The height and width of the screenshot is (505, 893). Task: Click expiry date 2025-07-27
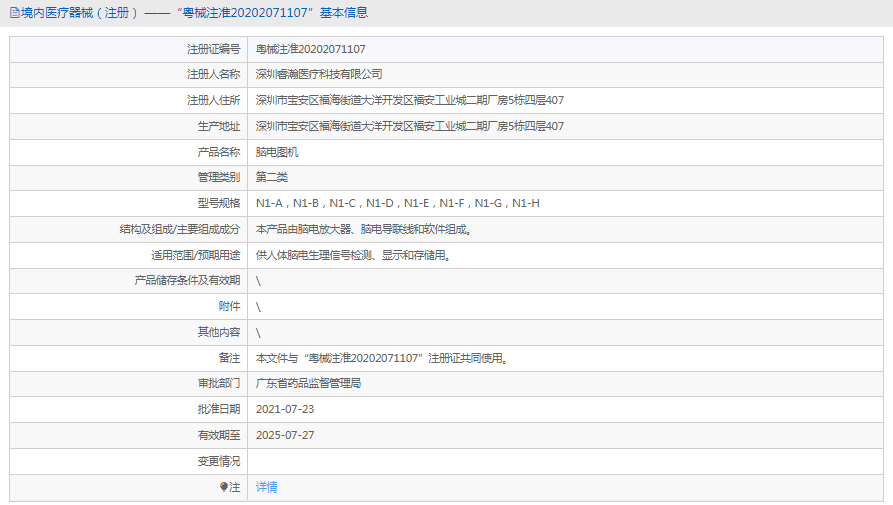coord(285,436)
